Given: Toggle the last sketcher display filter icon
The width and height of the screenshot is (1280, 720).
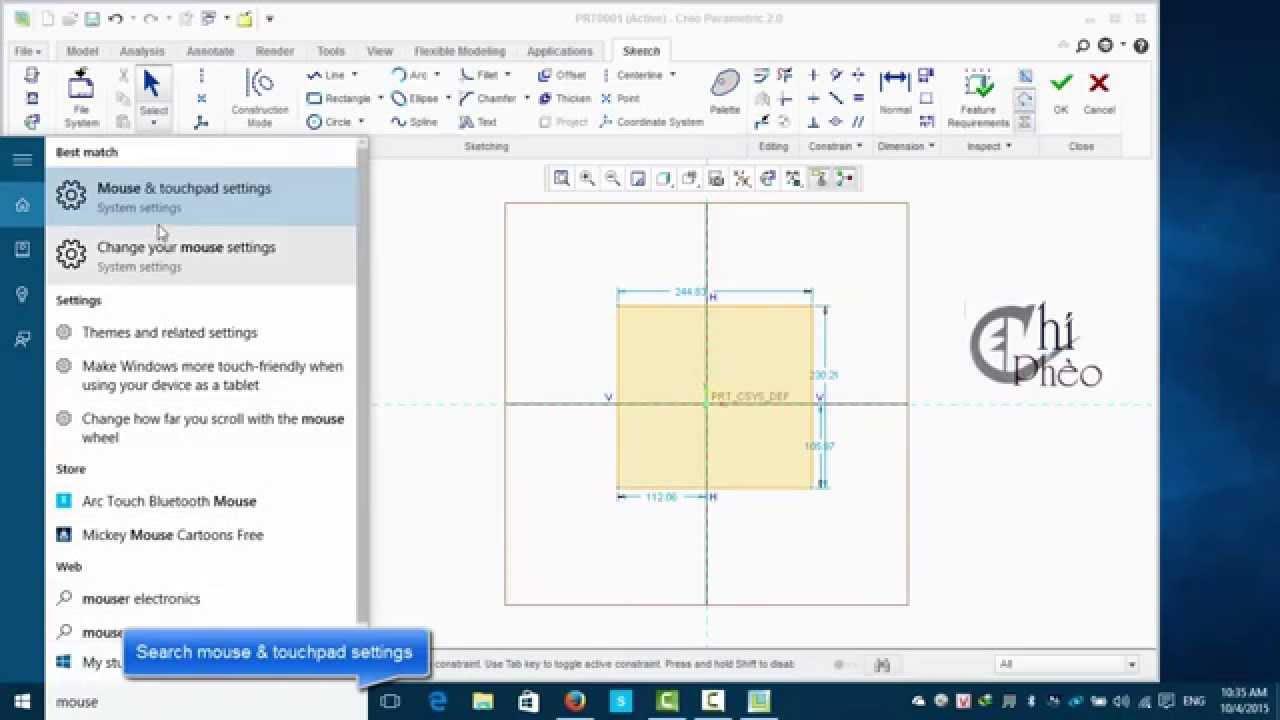Looking at the screenshot, I should pyautogui.click(x=845, y=179).
